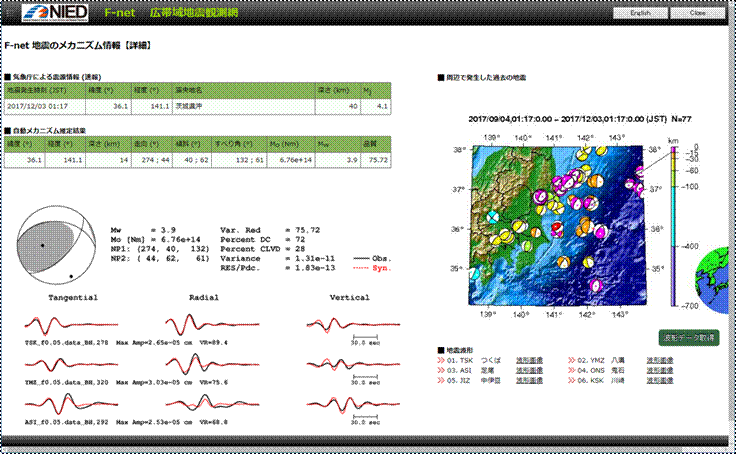Viewport: 736px width, 454px height.
Task: Switch page language with English button
Action: 640,13
